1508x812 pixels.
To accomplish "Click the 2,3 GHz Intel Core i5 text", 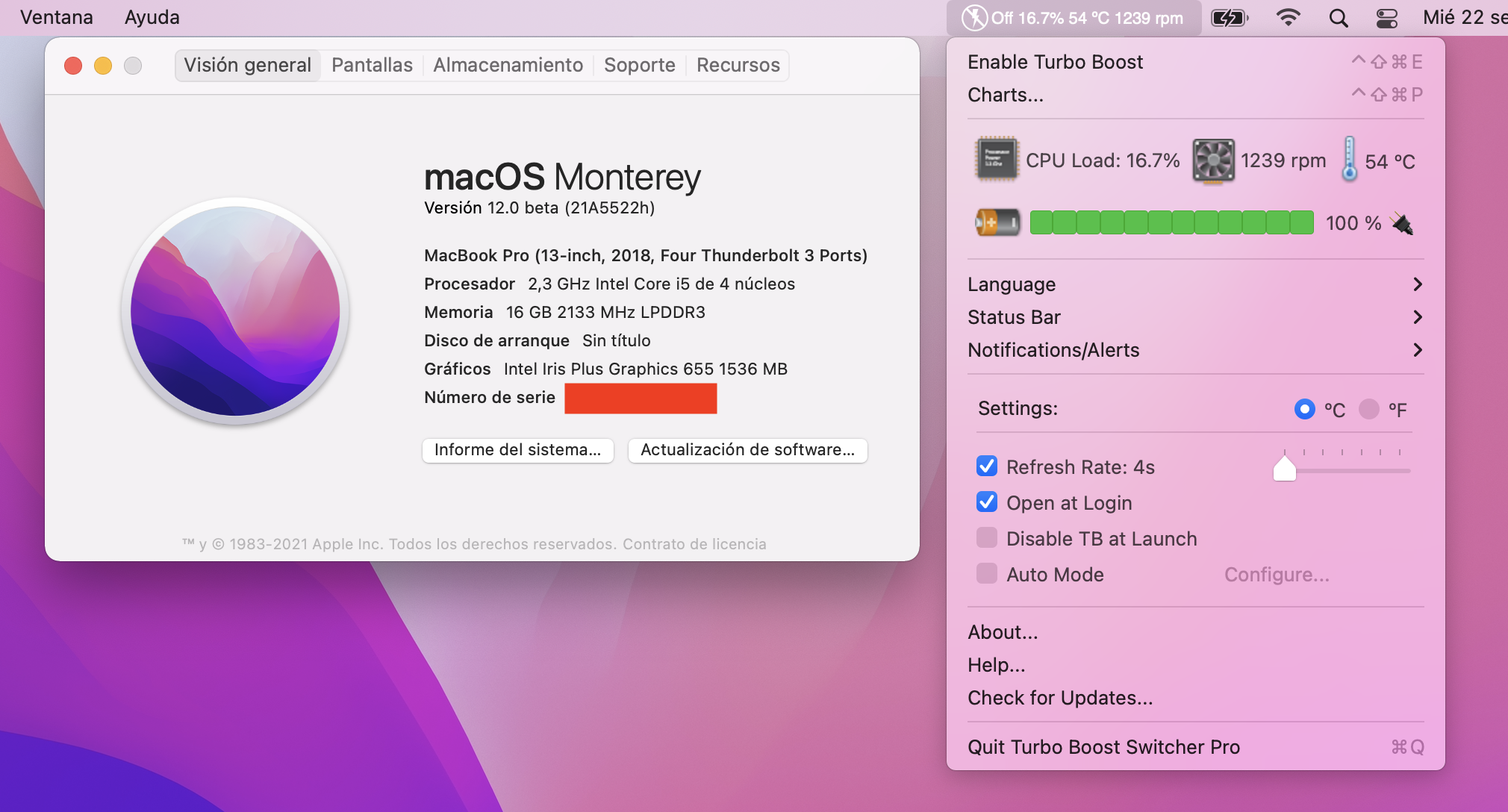I will [661, 284].
